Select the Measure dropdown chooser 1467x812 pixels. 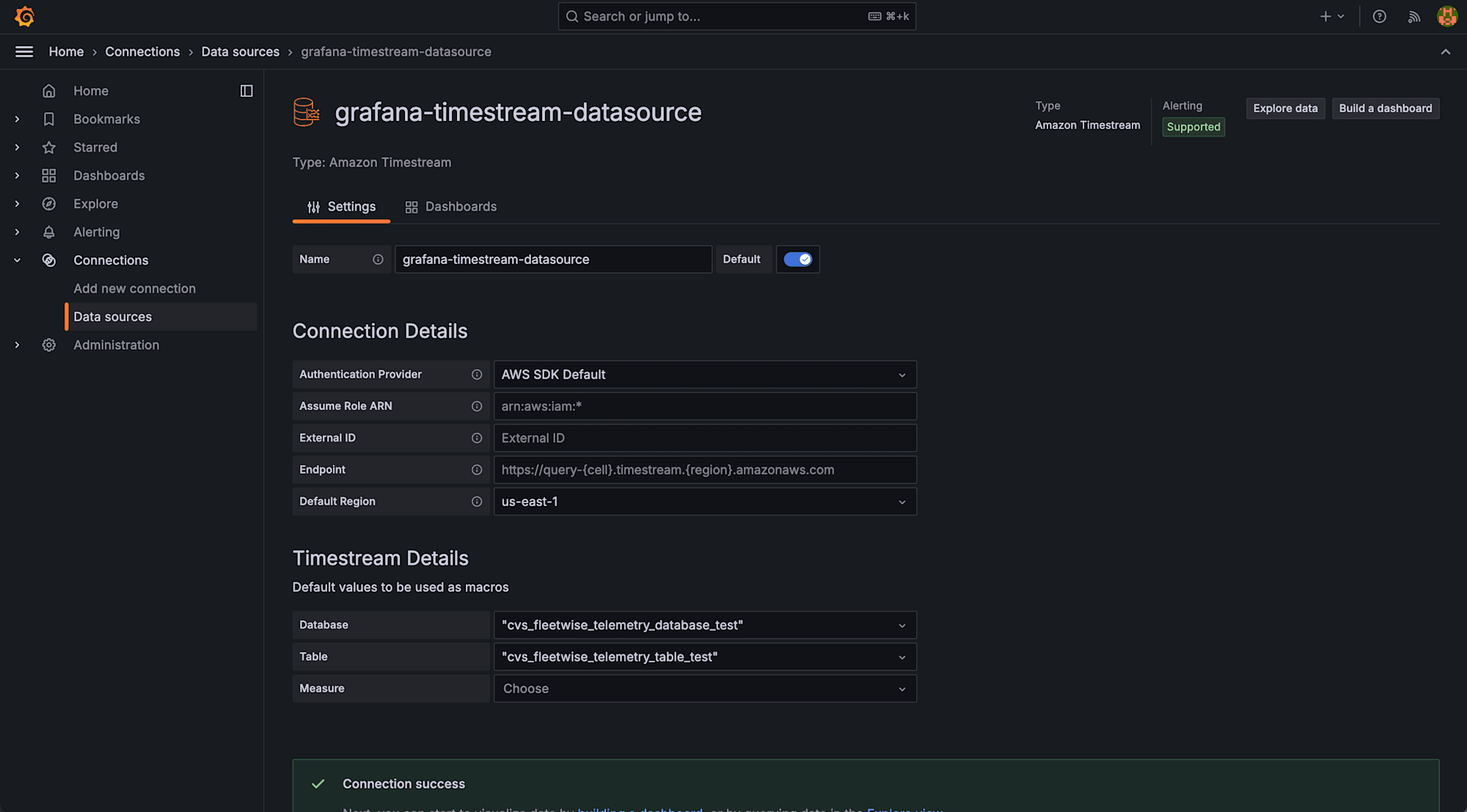coord(704,688)
